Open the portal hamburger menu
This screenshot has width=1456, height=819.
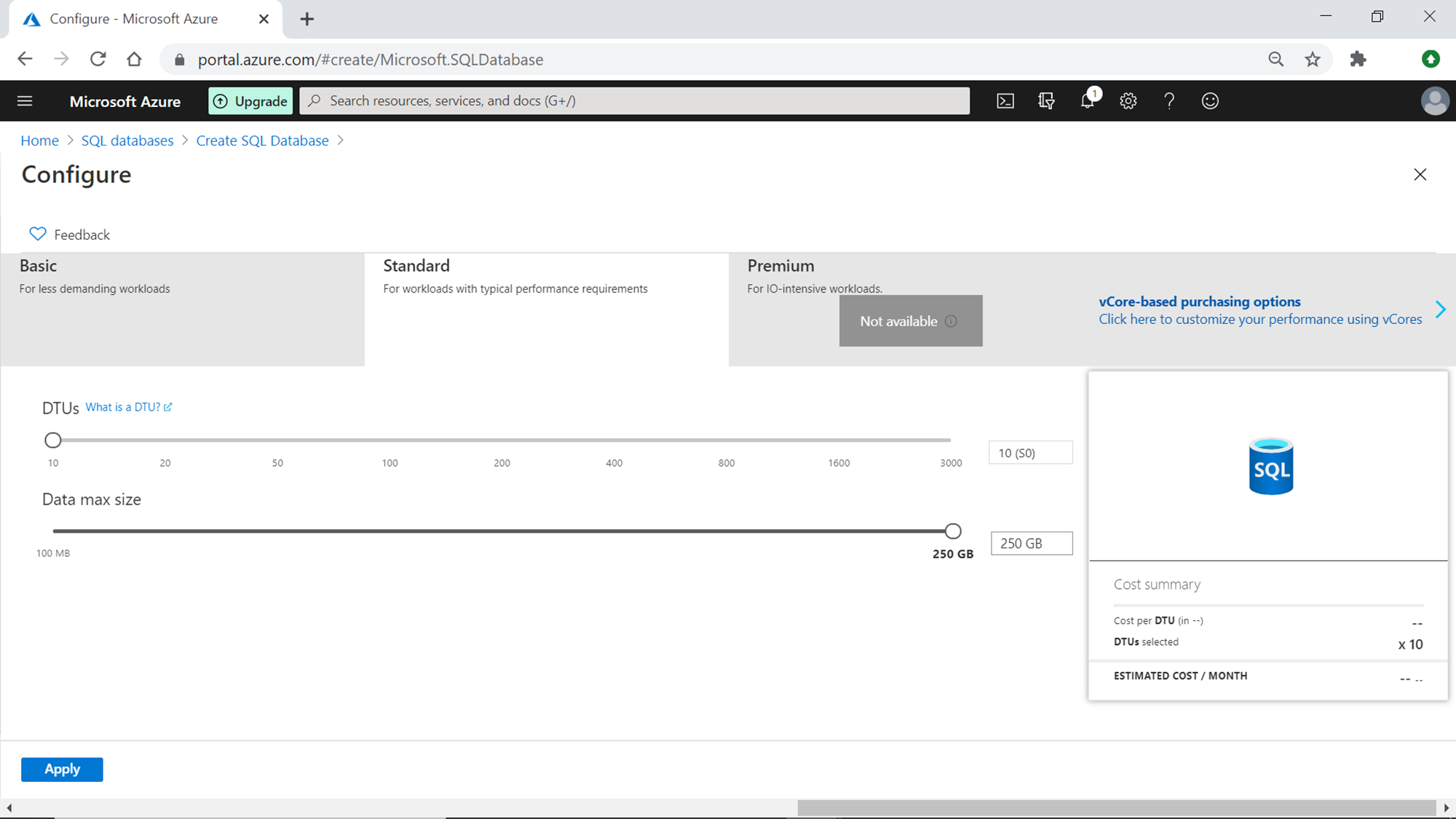coord(25,101)
